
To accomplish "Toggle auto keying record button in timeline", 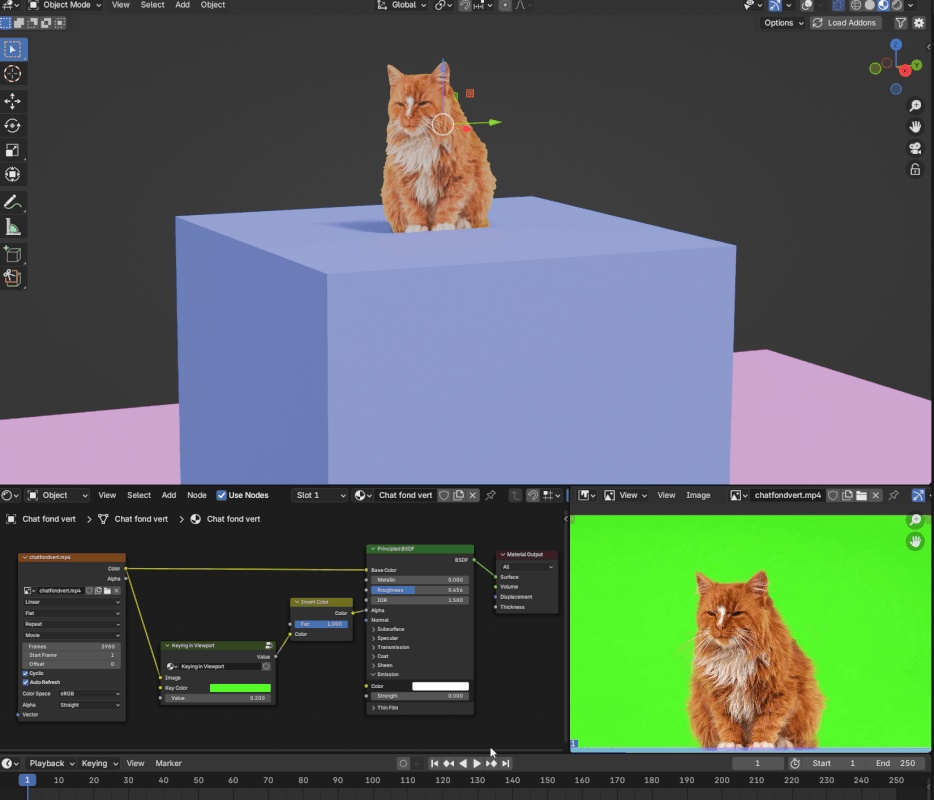I will coord(403,763).
